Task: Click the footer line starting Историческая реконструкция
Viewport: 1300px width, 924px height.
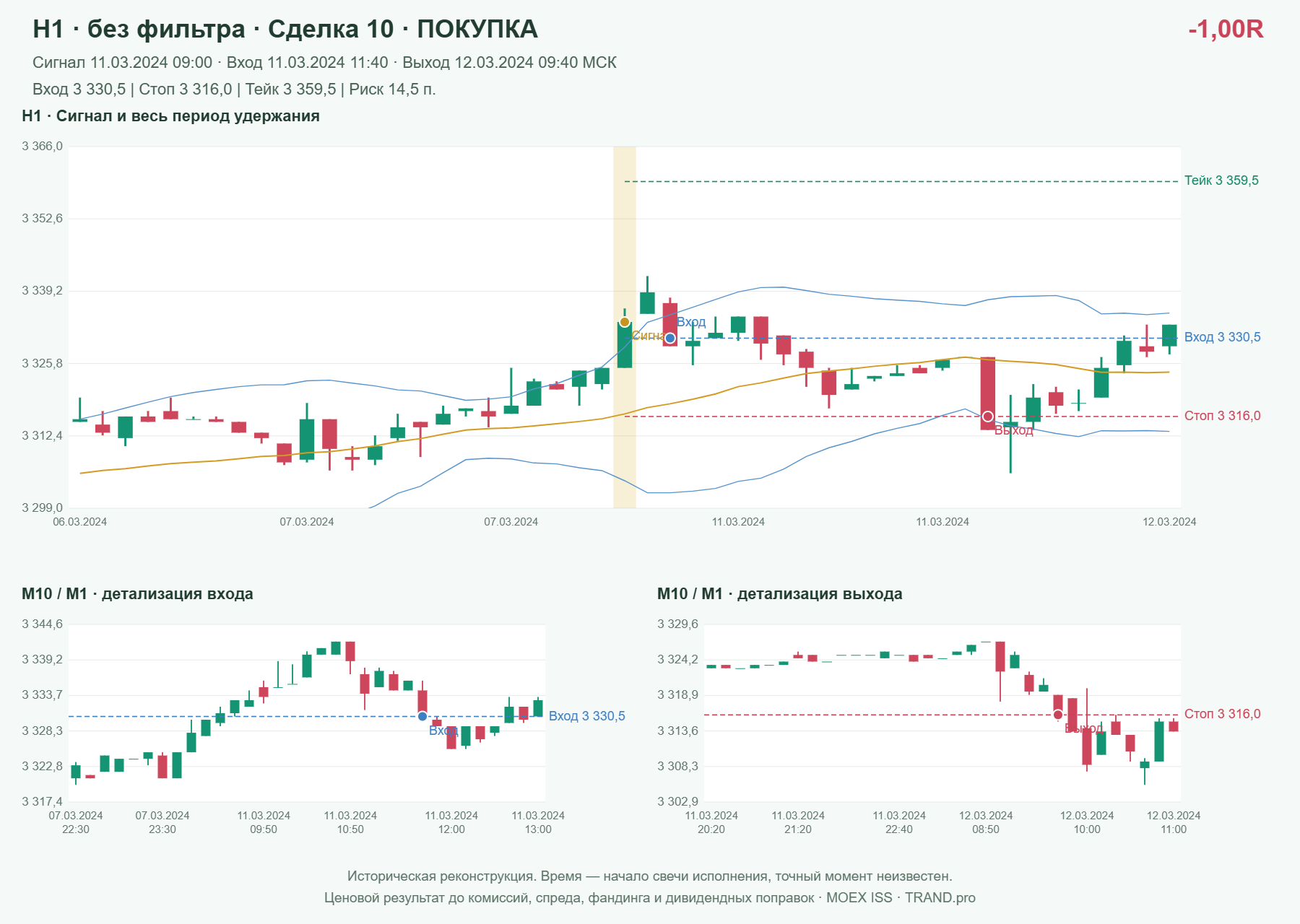Action: point(650,876)
